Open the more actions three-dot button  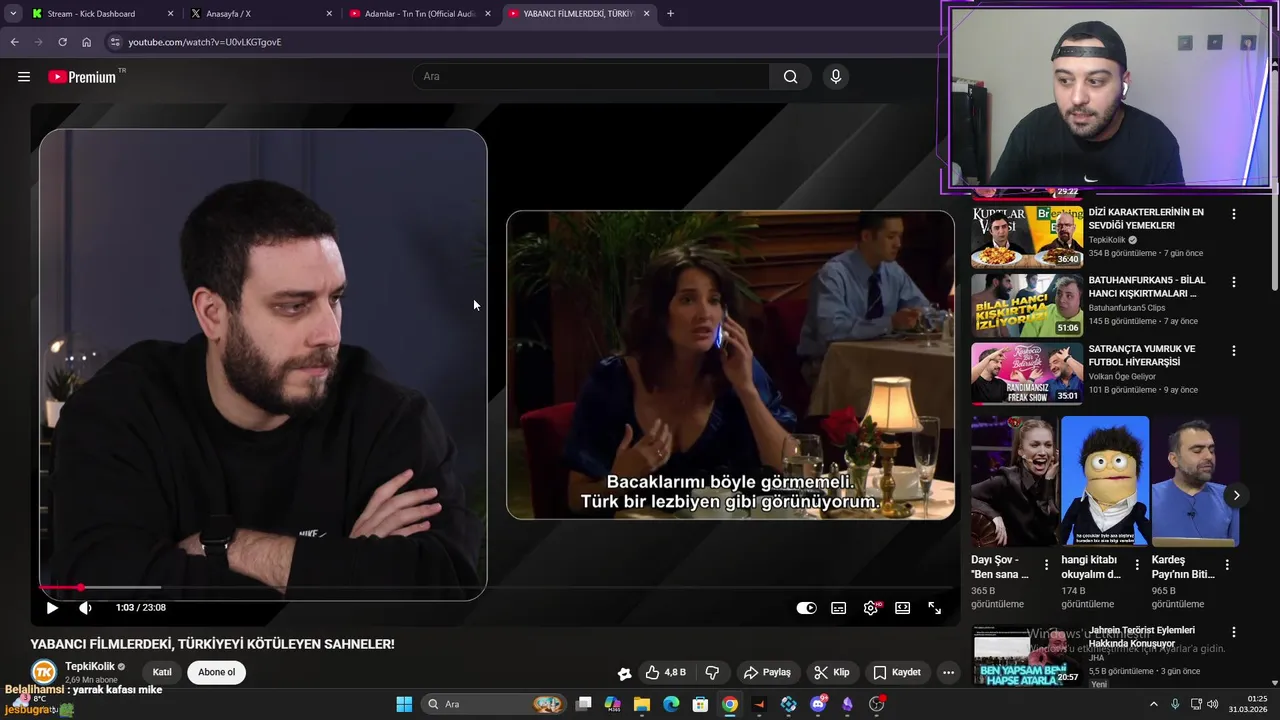pyautogui.click(x=948, y=672)
